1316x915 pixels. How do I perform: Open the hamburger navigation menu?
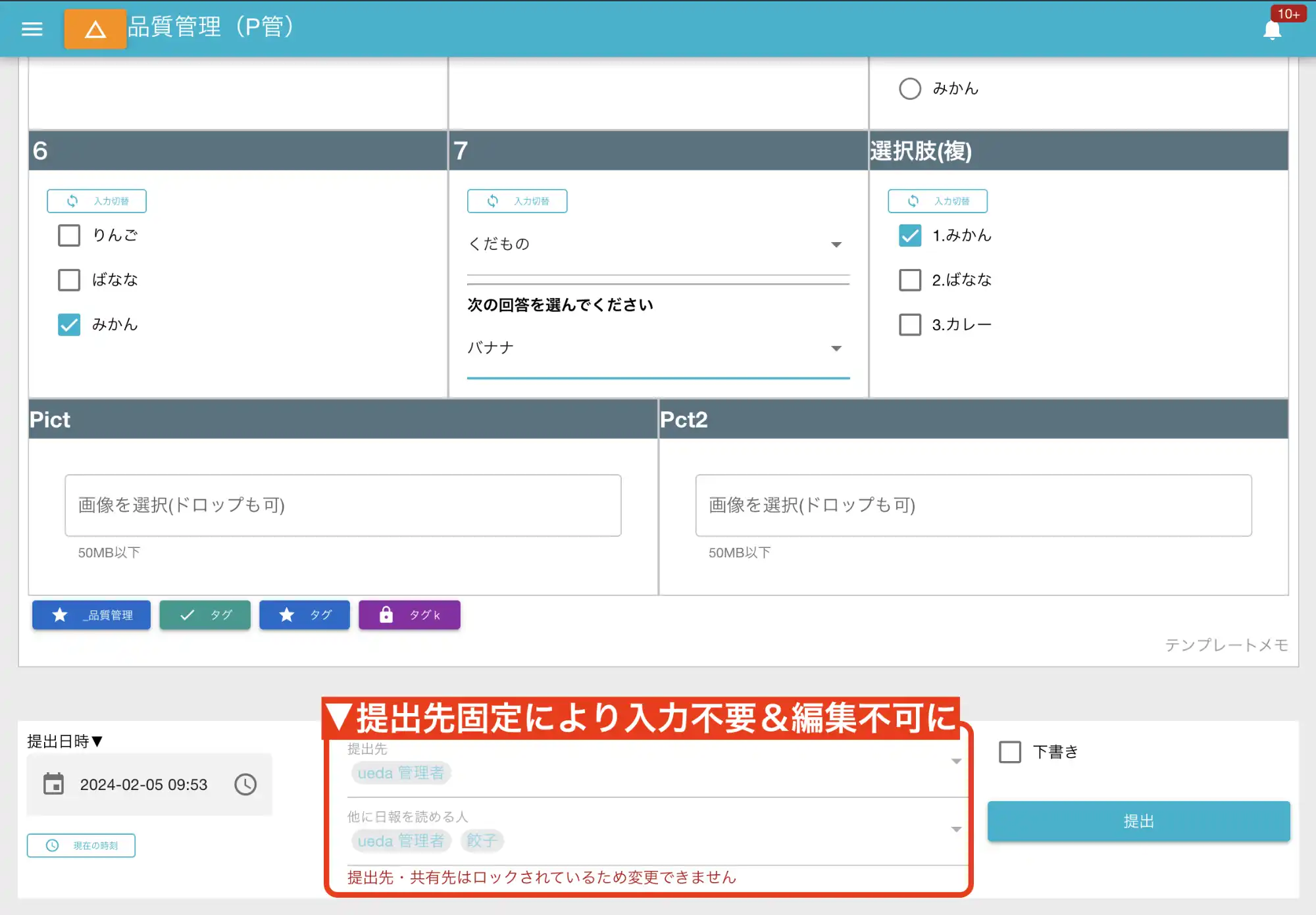point(31,29)
